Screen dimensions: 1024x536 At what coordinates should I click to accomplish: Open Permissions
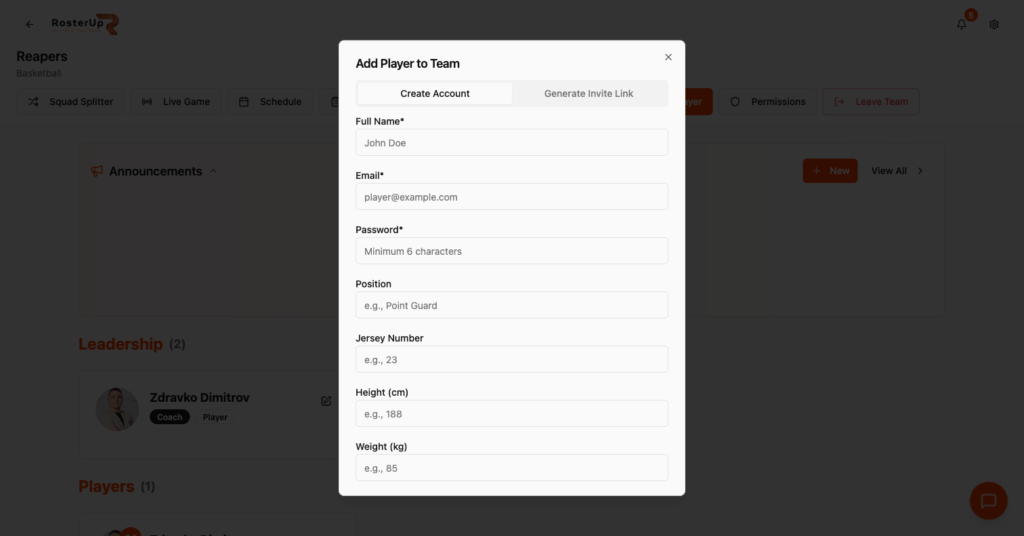coord(767,102)
